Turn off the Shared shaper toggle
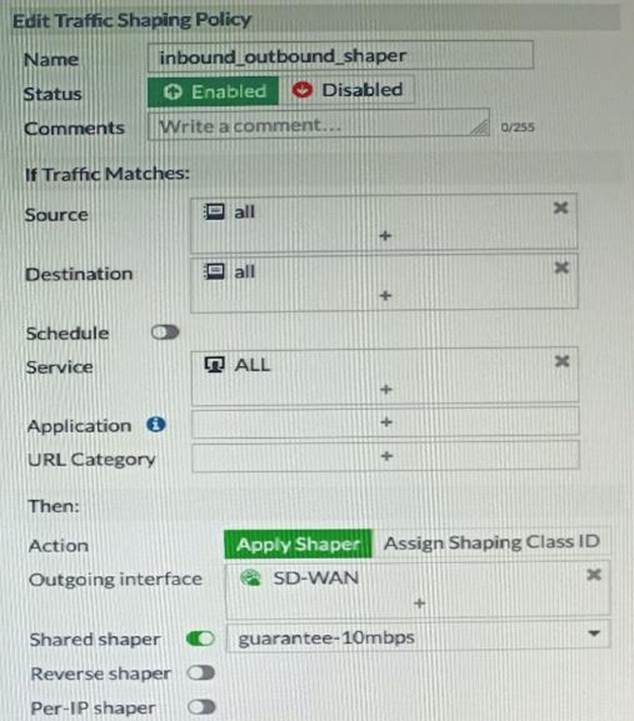The image size is (634, 721). [201, 639]
